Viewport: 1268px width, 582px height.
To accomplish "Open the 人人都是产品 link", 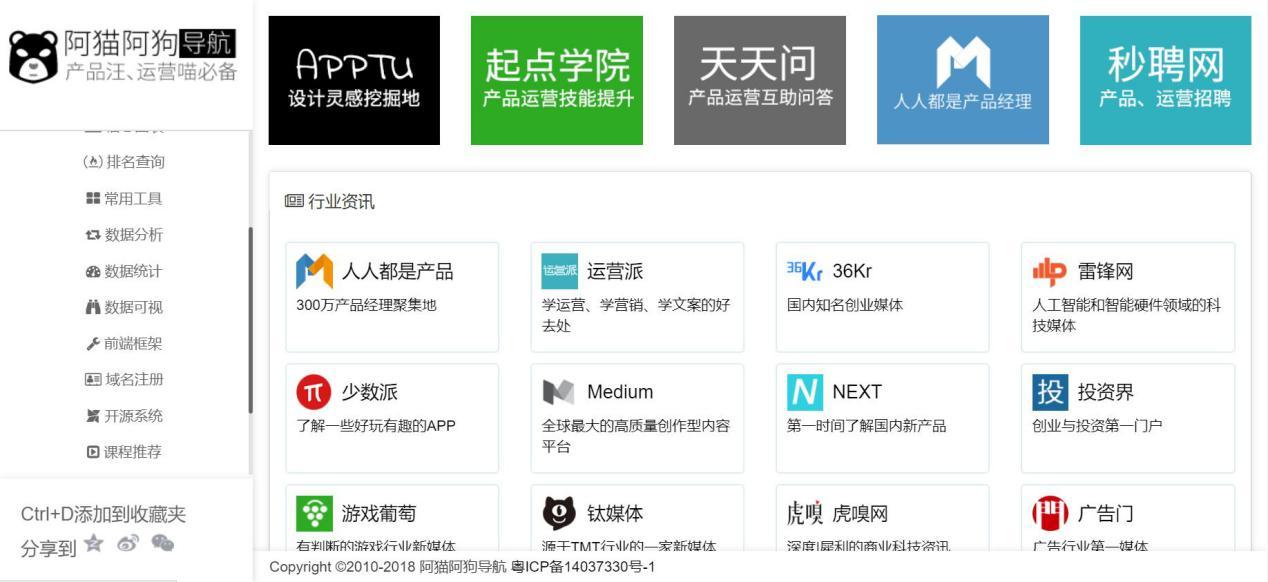I will pos(397,272).
